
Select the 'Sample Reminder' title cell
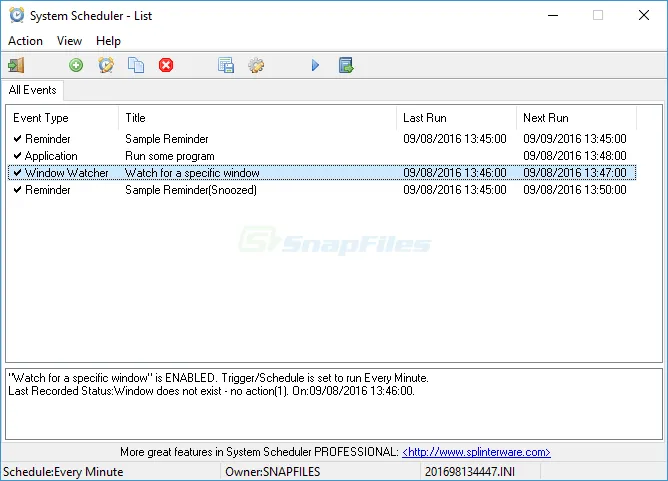[167, 139]
